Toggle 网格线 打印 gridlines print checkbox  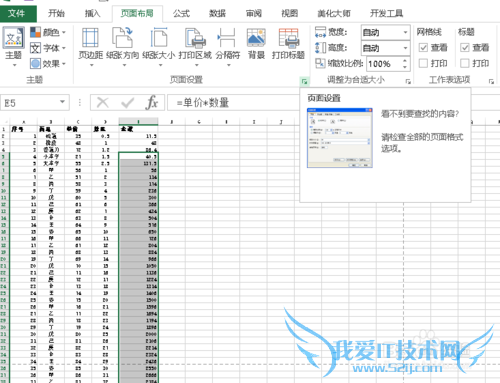(x=423, y=63)
